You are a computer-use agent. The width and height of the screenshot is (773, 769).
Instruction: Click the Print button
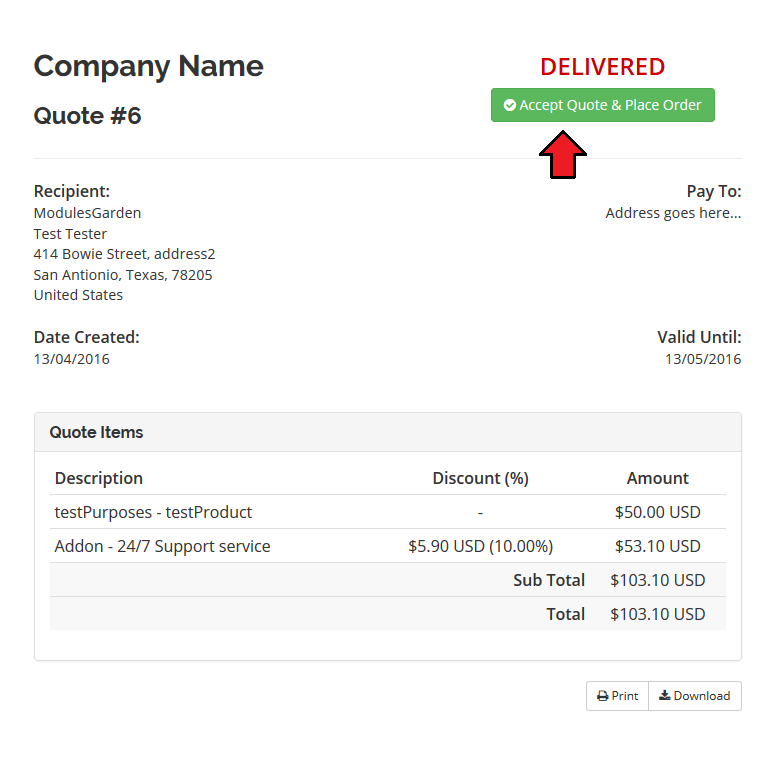(617, 696)
